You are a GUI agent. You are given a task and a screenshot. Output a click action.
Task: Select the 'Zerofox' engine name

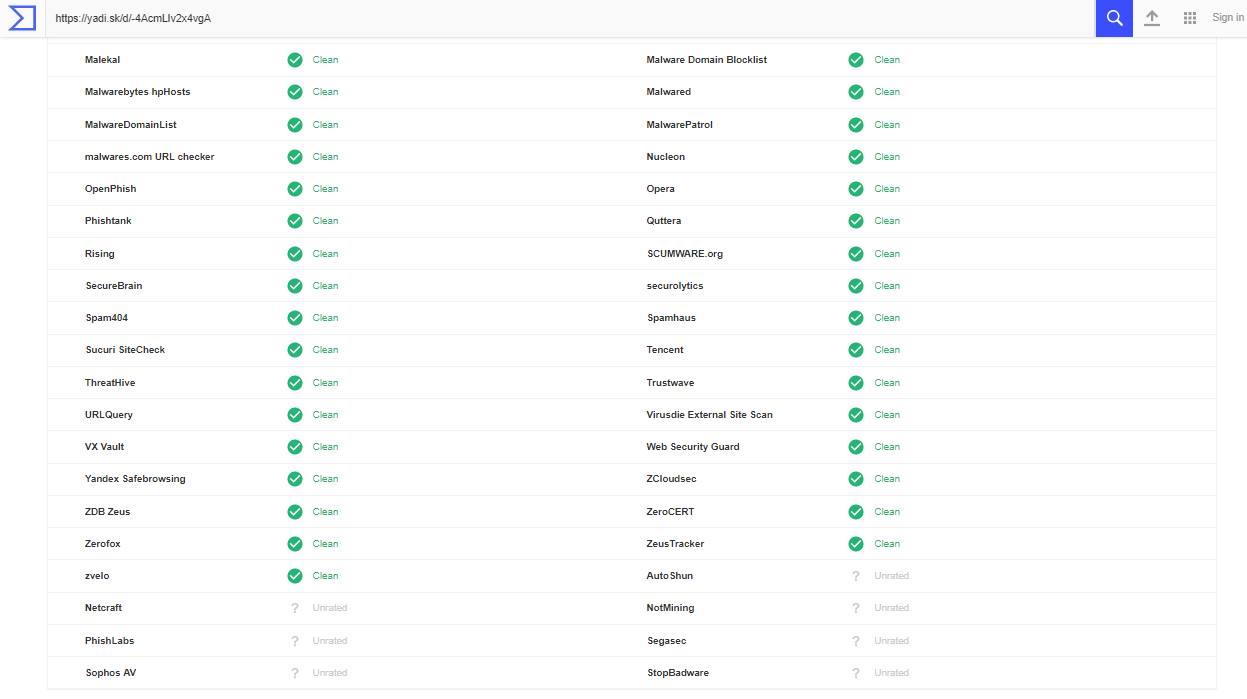pos(103,544)
